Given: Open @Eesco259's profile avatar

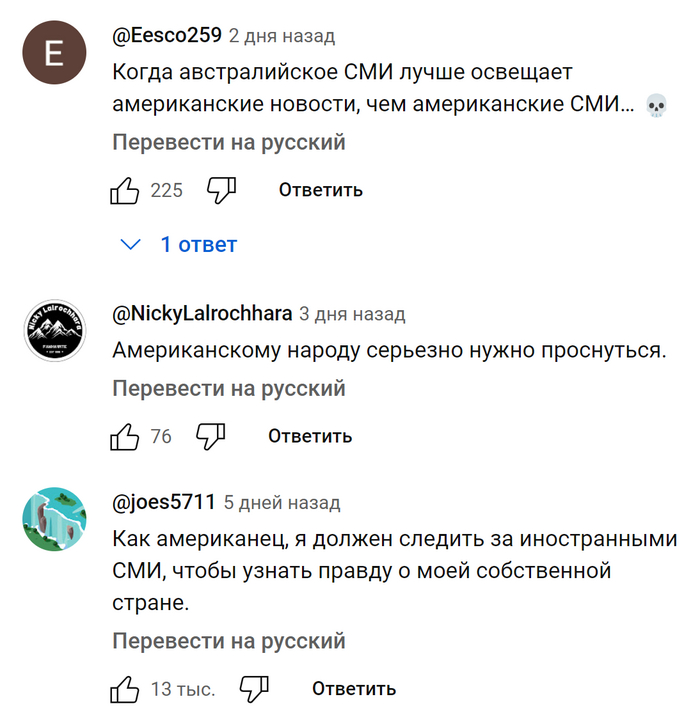Looking at the screenshot, I should [52, 54].
